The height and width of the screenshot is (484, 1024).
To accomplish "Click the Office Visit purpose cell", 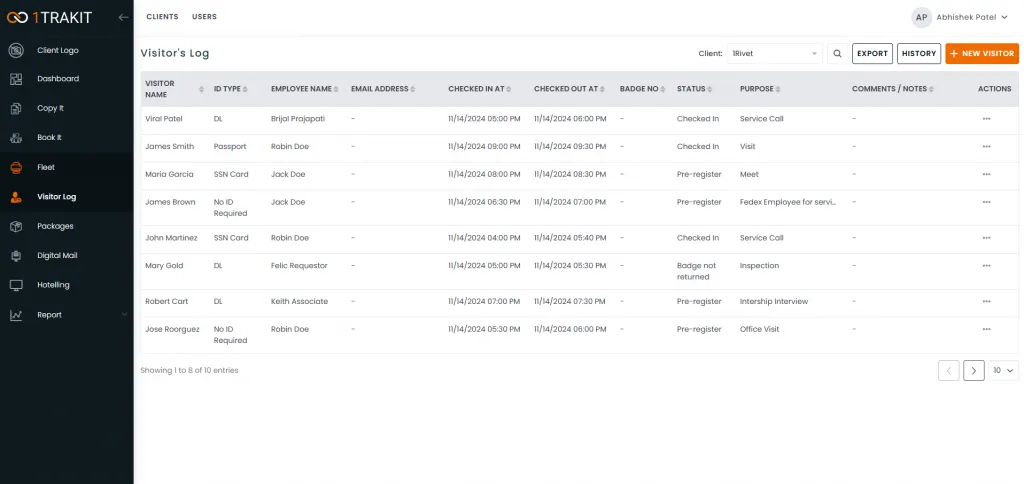I will (x=760, y=329).
